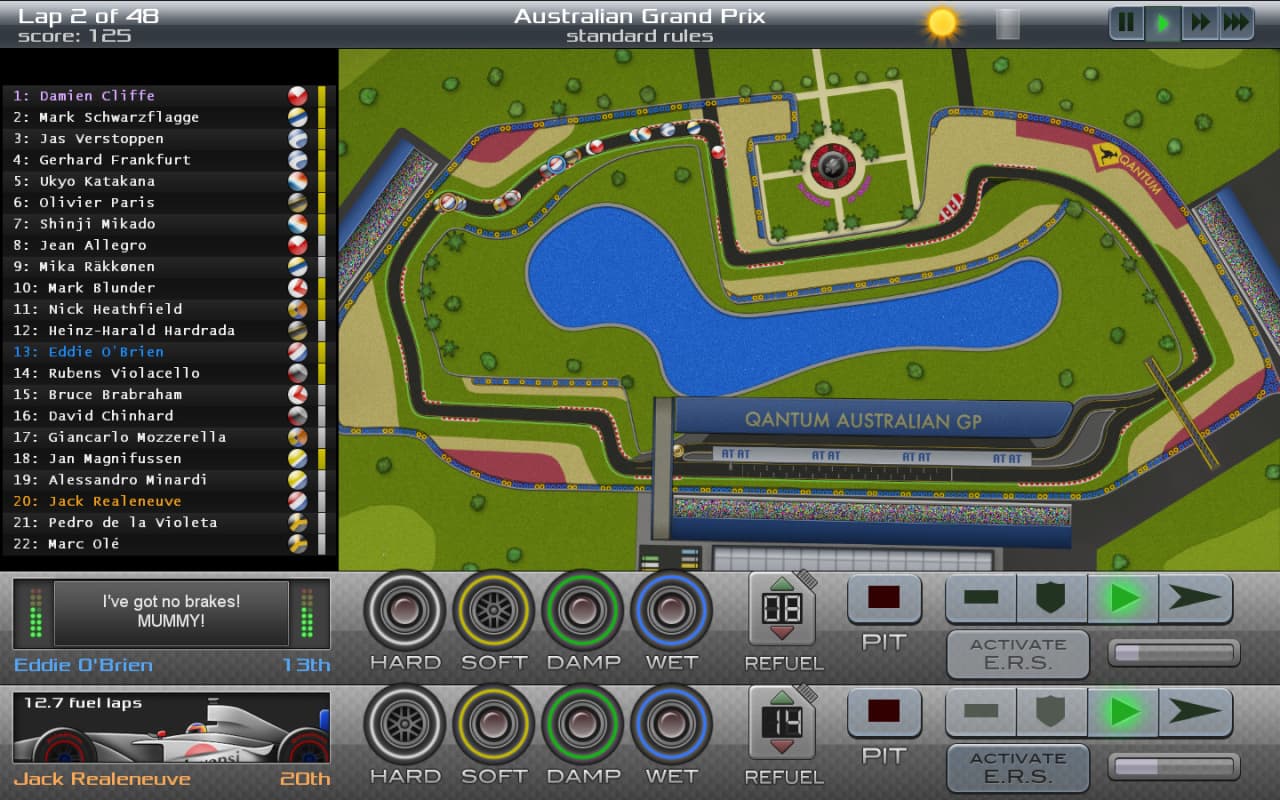The width and height of the screenshot is (1280, 800).
Task: Click Eddie O'Brien's E.R.S. charge bar
Action: point(1174,653)
